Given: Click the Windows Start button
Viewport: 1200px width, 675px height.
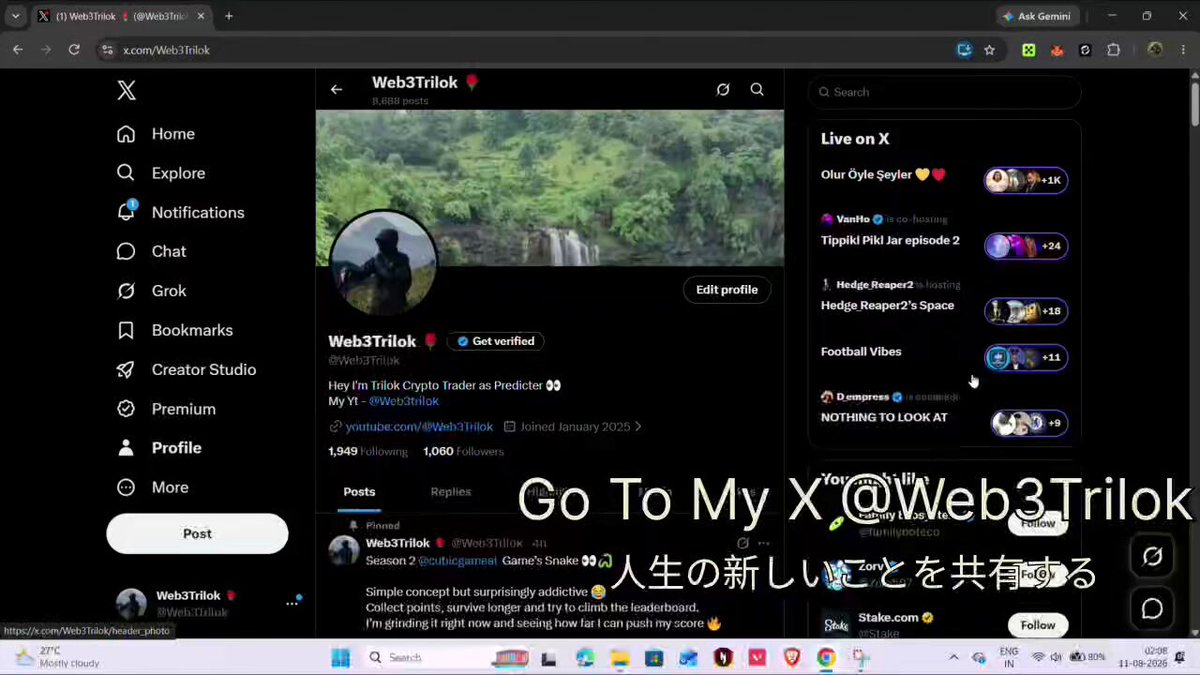Looking at the screenshot, I should 340,657.
